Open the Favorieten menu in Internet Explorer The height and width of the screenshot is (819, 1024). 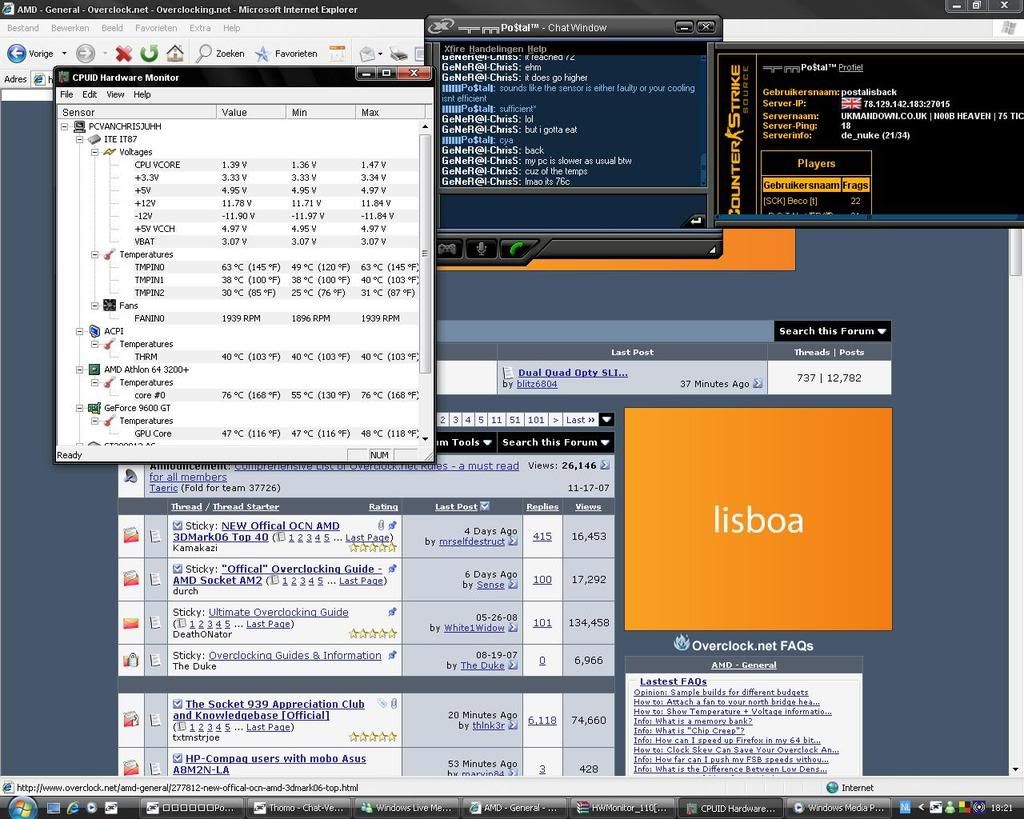pyautogui.click(x=155, y=28)
